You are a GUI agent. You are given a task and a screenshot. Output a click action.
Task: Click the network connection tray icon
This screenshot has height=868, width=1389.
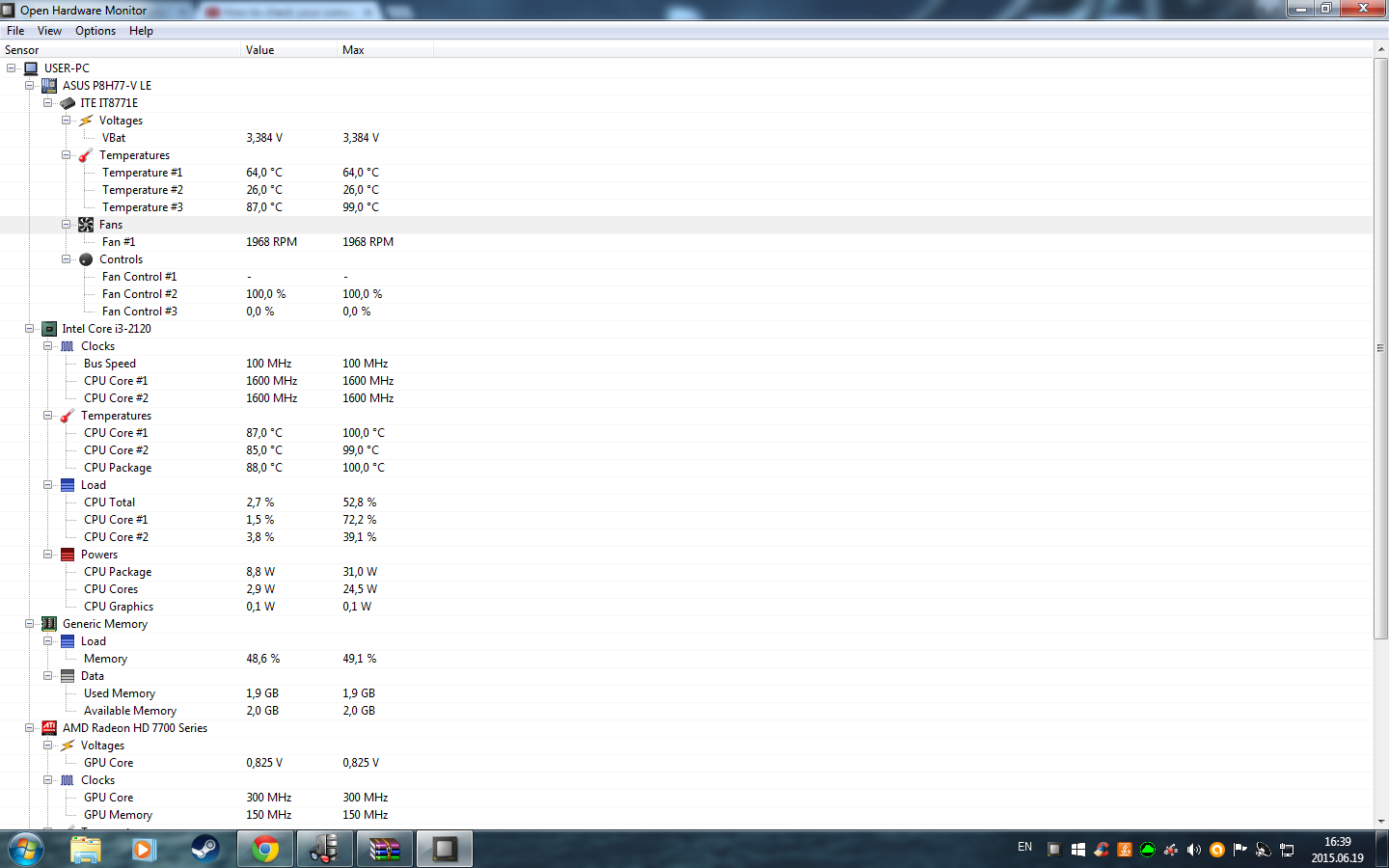(x=1286, y=850)
